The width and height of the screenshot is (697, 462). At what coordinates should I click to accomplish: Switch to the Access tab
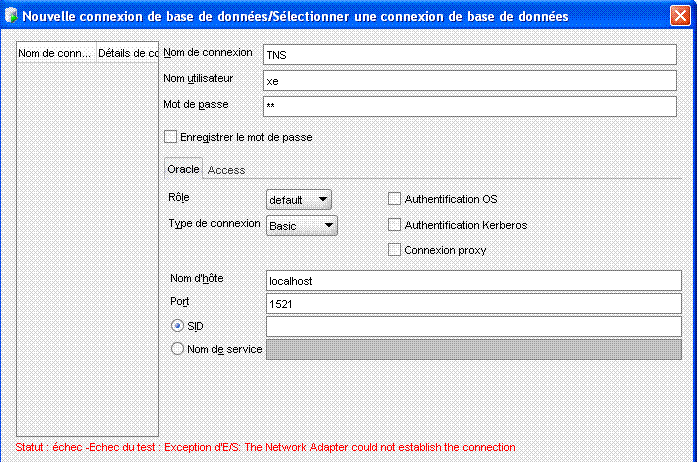[x=226, y=170]
